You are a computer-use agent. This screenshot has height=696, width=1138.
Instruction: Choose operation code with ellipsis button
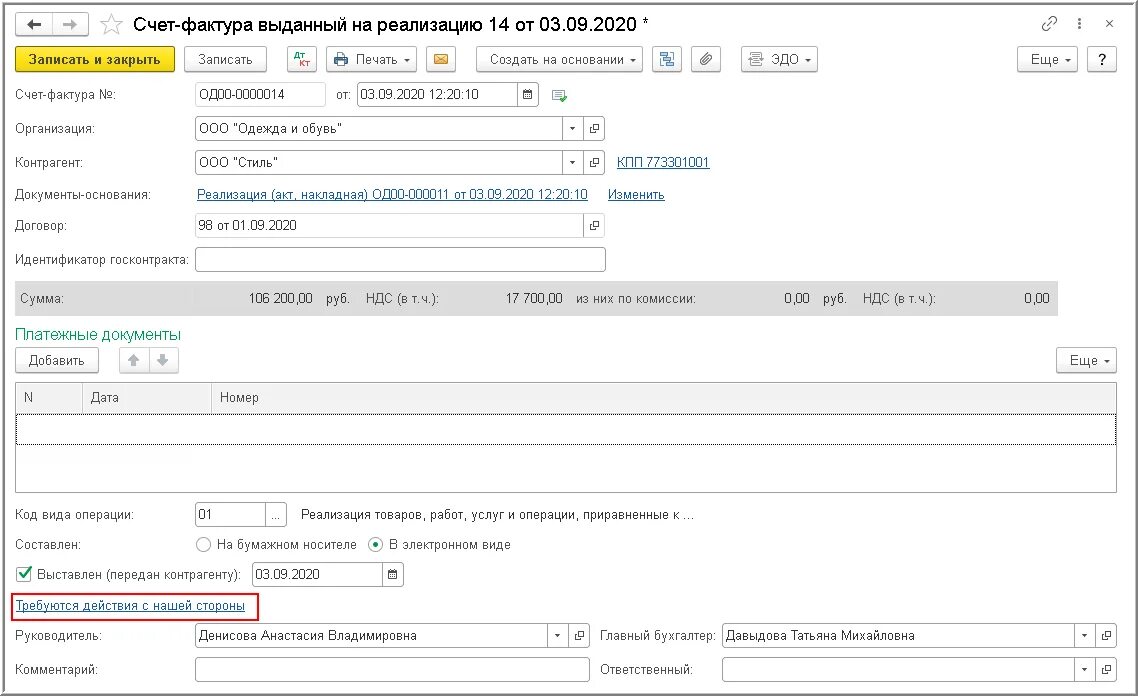click(x=276, y=515)
